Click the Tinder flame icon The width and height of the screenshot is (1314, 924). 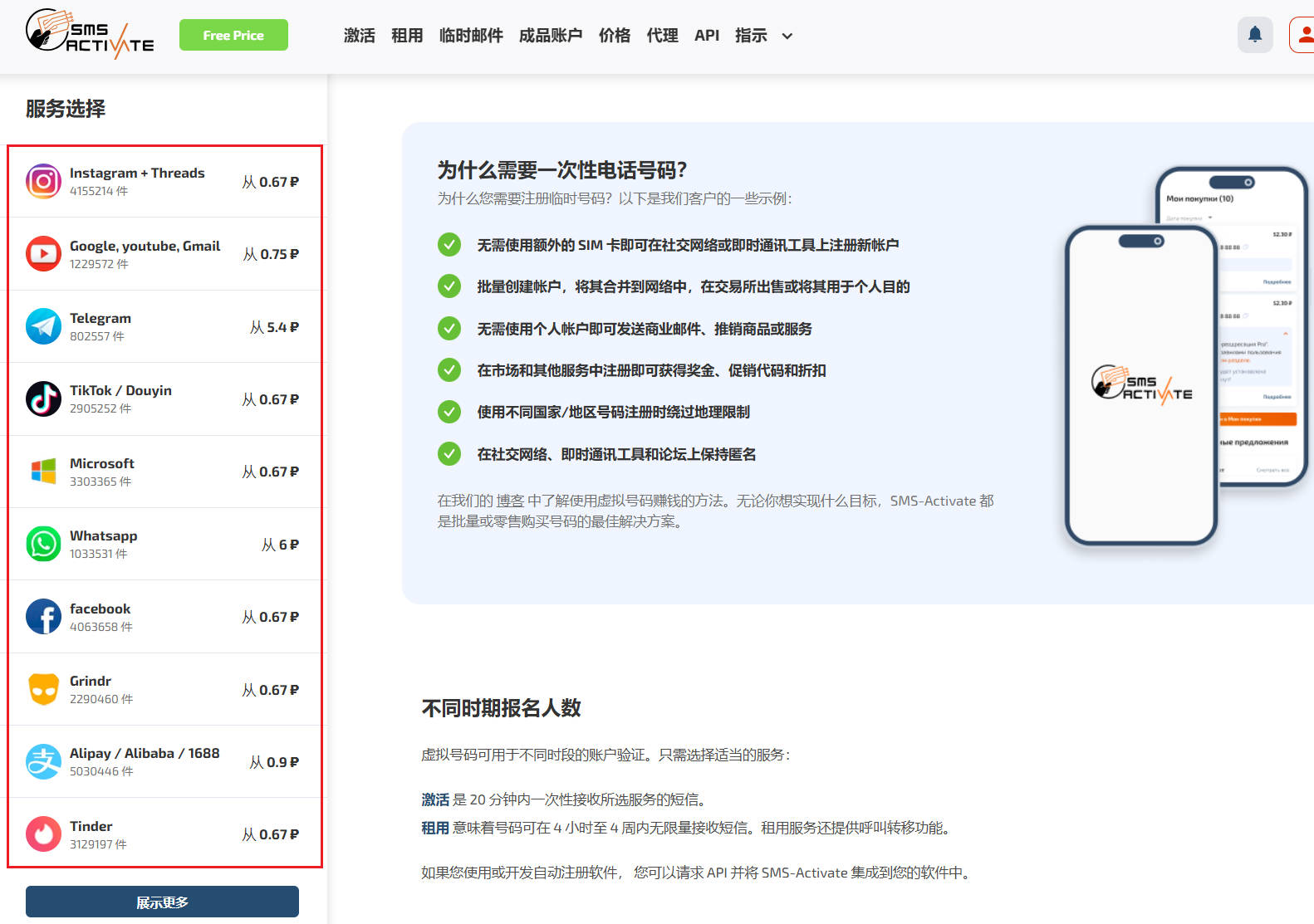coord(43,834)
